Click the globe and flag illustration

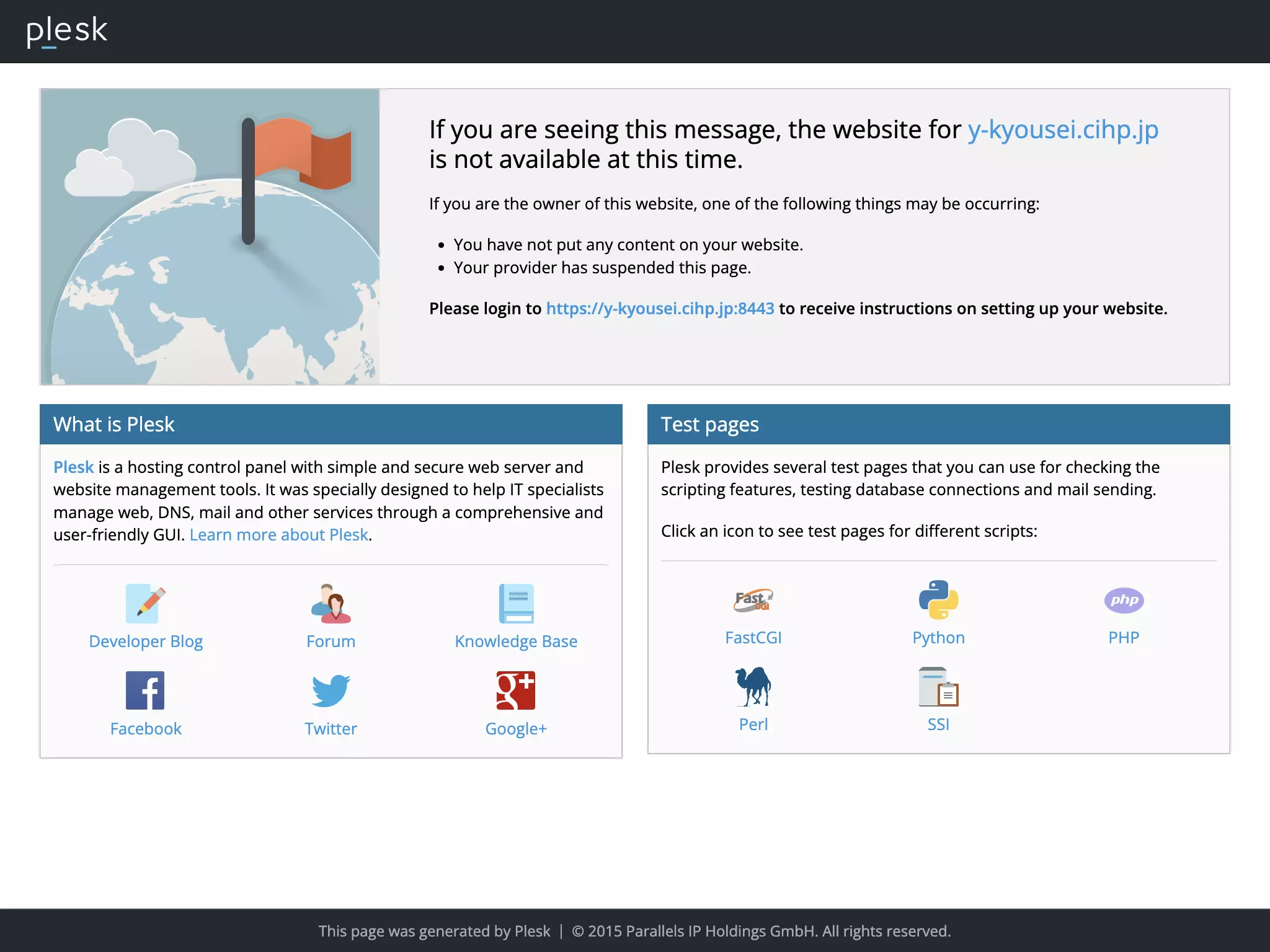tap(210, 237)
